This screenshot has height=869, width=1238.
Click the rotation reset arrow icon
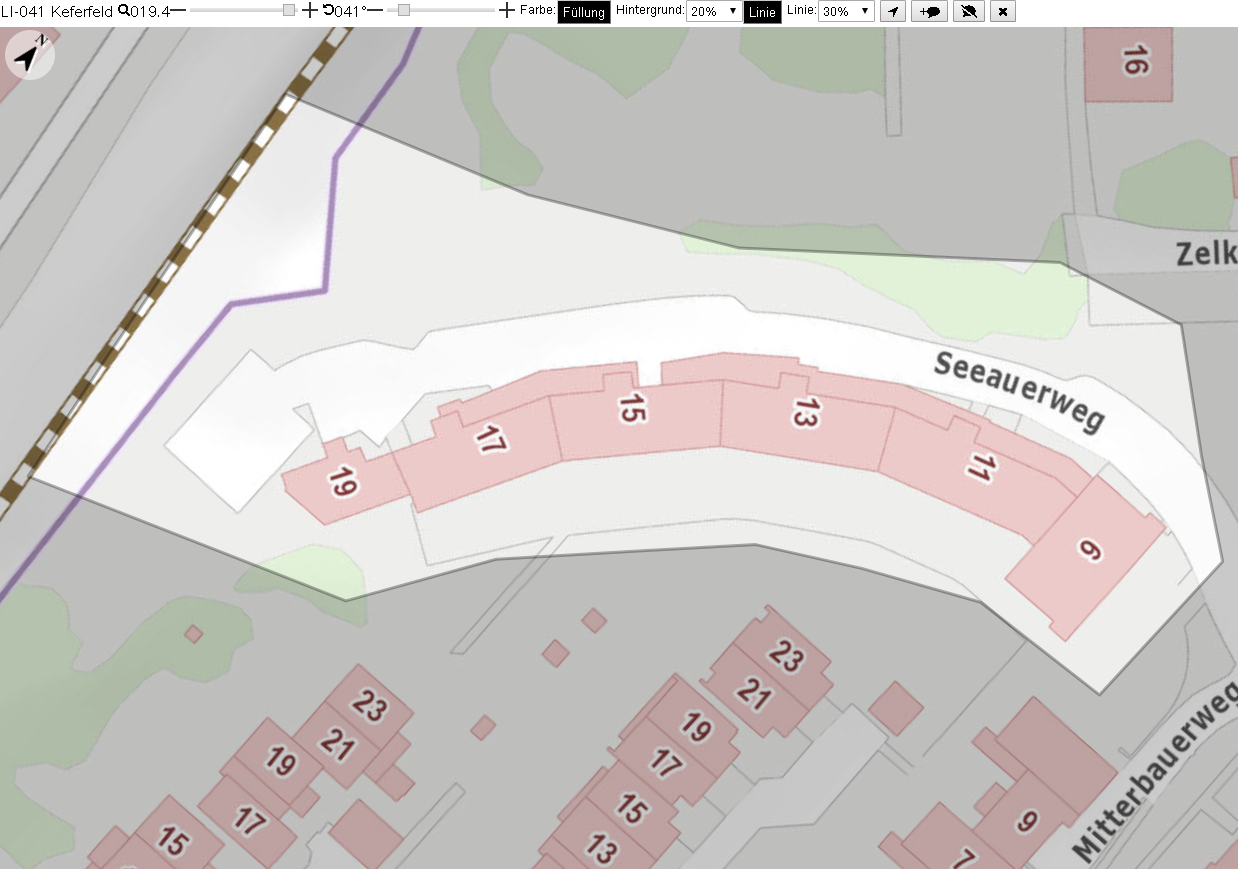click(x=328, y=11)
